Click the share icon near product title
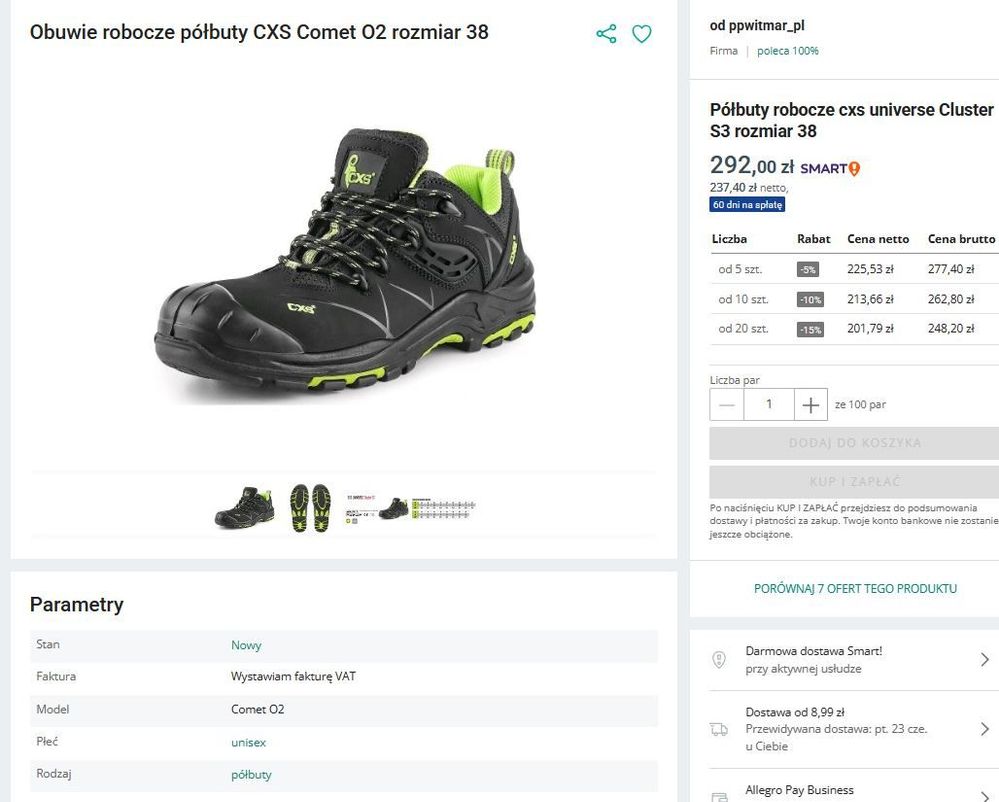The height and width of the screenshot is (802, 999). 606,34
